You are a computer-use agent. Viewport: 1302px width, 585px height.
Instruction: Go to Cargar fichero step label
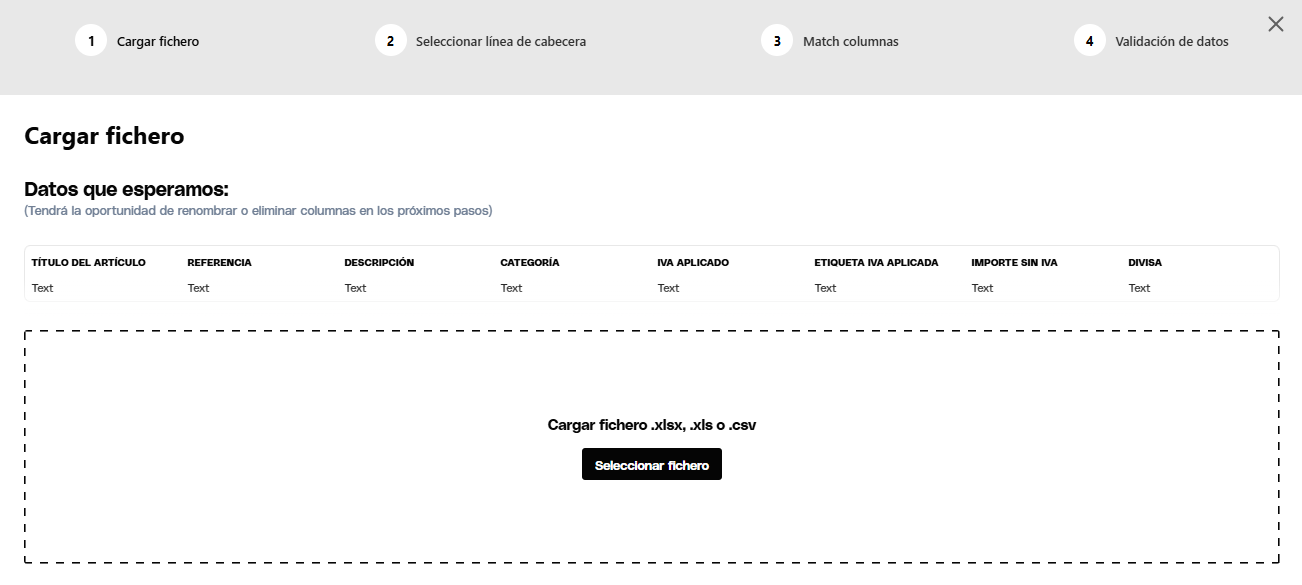pyautogui.click(x=158, y=42)
